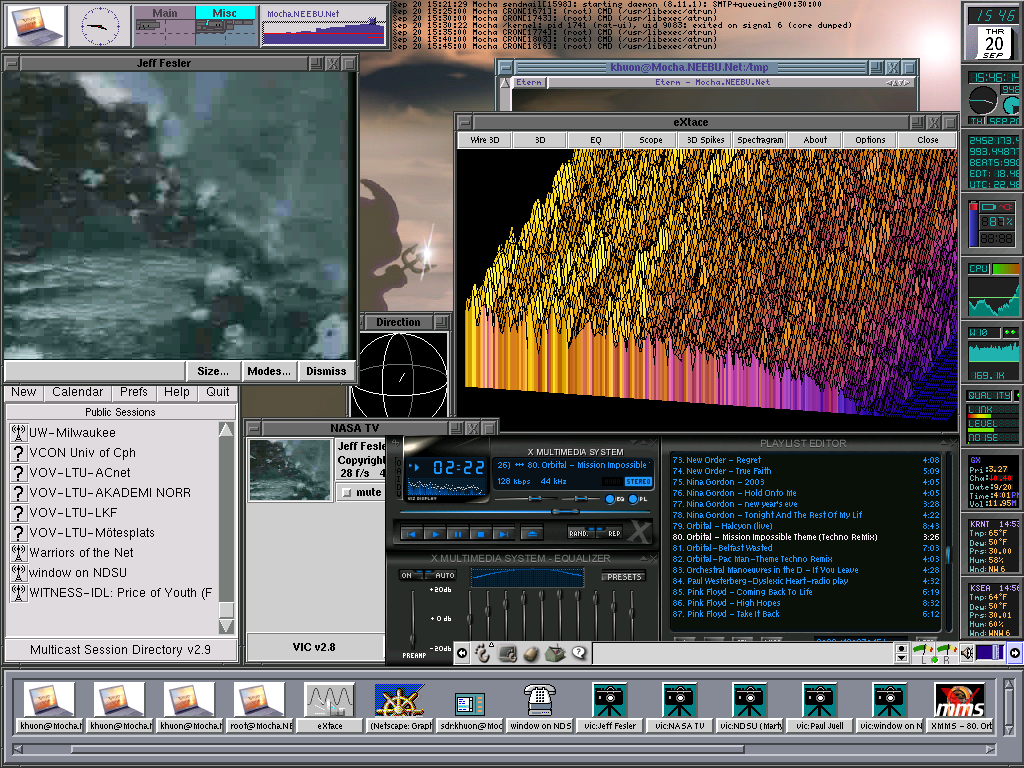Toggle the equalizer AUTO switch
The width and height of the screenshot is (1024, 768).
coord(443,575)
